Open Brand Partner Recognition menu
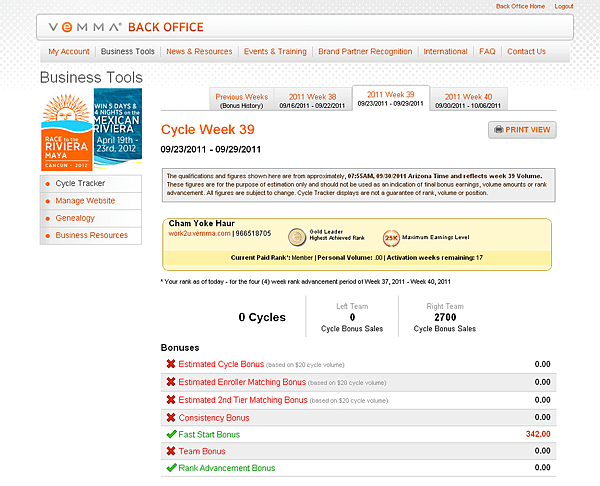600x486 pixels. tap(365, 51)
